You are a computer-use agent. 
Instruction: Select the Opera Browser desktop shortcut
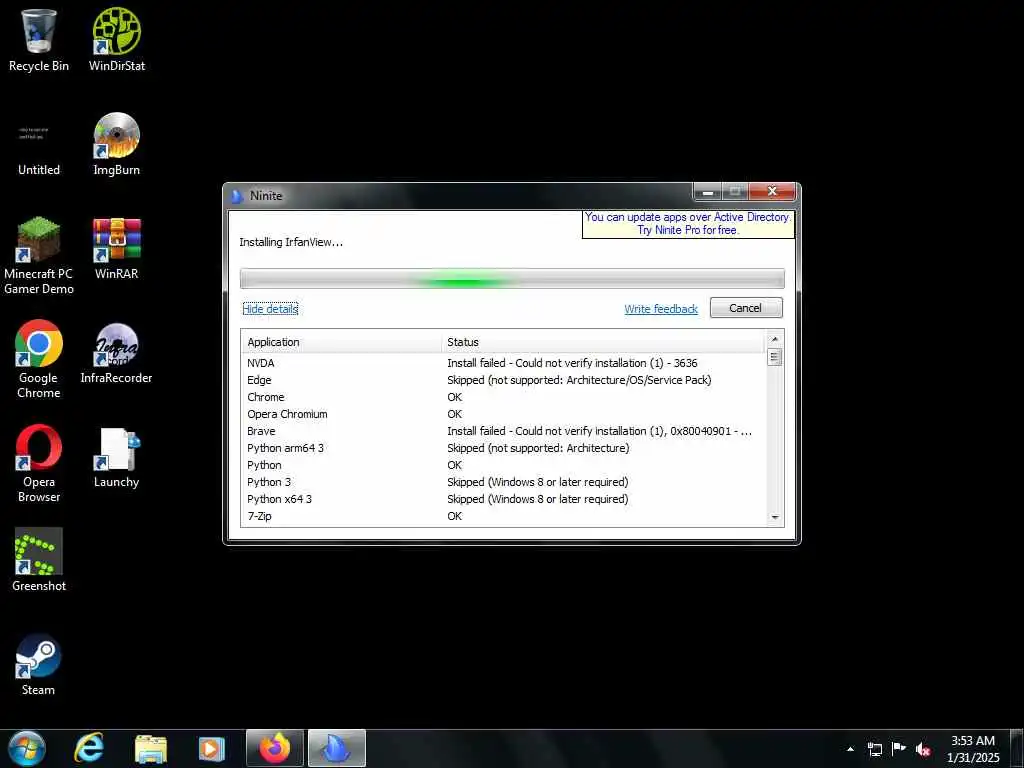pyautogui.click(x=39, y=464)
